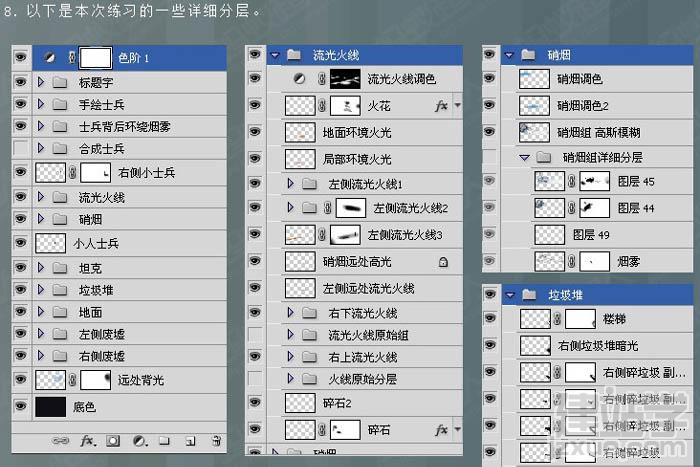Click folder icon of 硝烟组详细分层

click(543, 157)
